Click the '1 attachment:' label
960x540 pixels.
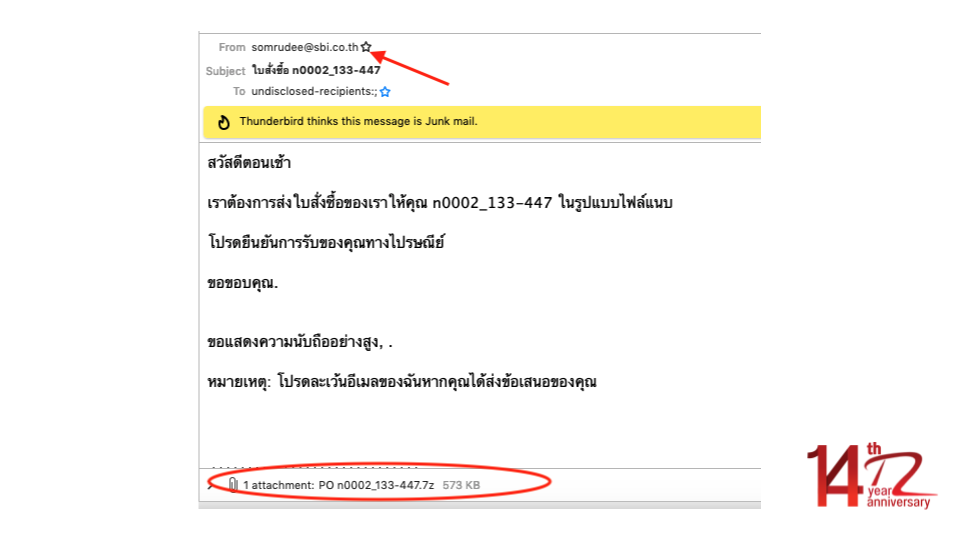coord(279,485)
